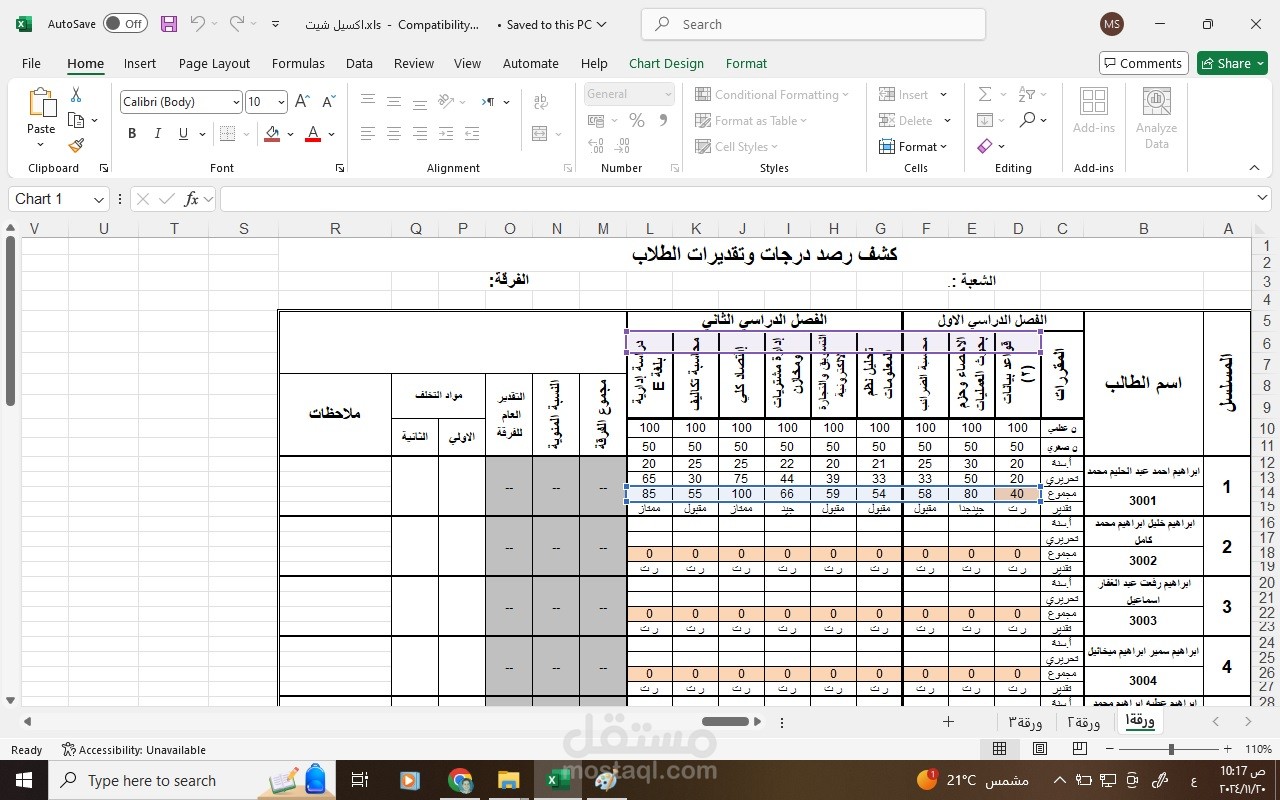The height and width of the screenshot is (800, 1280).
Task: Click the Undo arrow icon
Action: click(198, 24)
